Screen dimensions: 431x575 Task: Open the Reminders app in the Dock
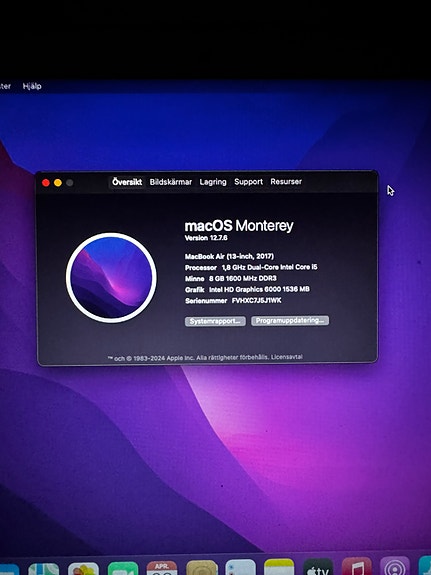click(x=241, y=568)
